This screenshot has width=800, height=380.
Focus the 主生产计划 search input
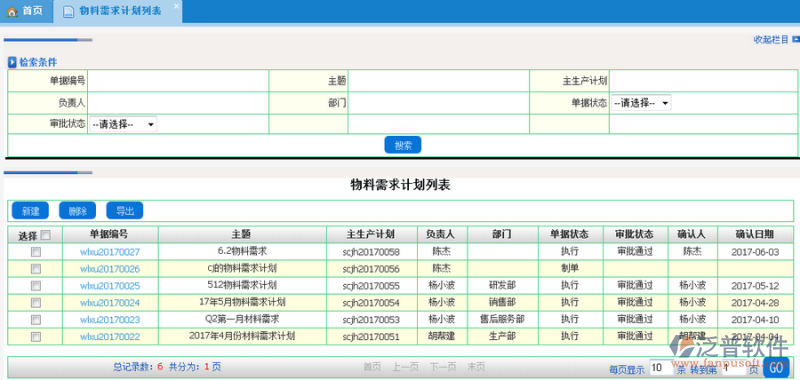click(x=703, y=81)
